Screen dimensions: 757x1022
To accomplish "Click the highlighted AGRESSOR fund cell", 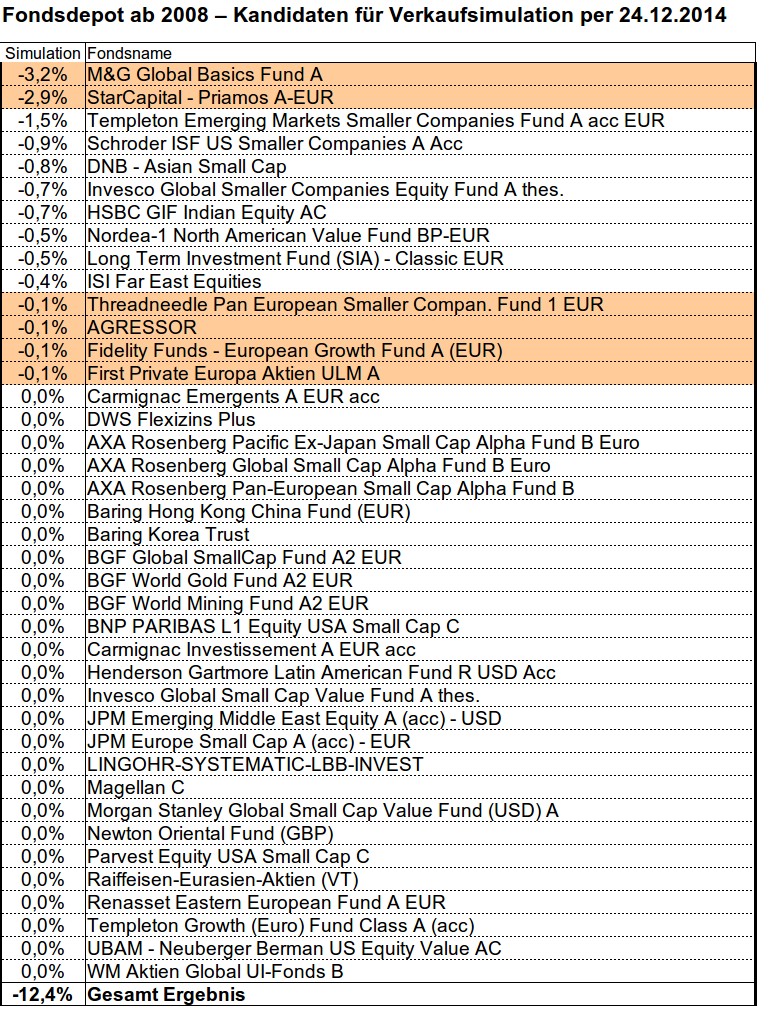I will (x=142, y=328).
